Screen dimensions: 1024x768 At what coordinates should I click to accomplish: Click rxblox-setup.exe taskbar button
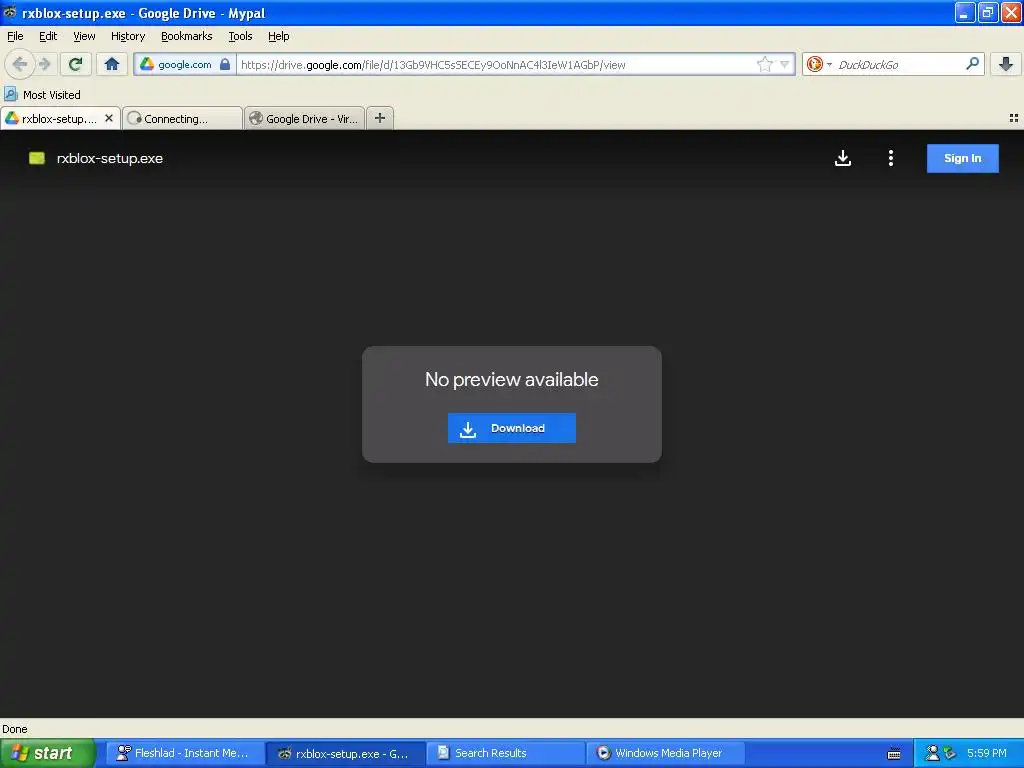[x=345, y=753]
